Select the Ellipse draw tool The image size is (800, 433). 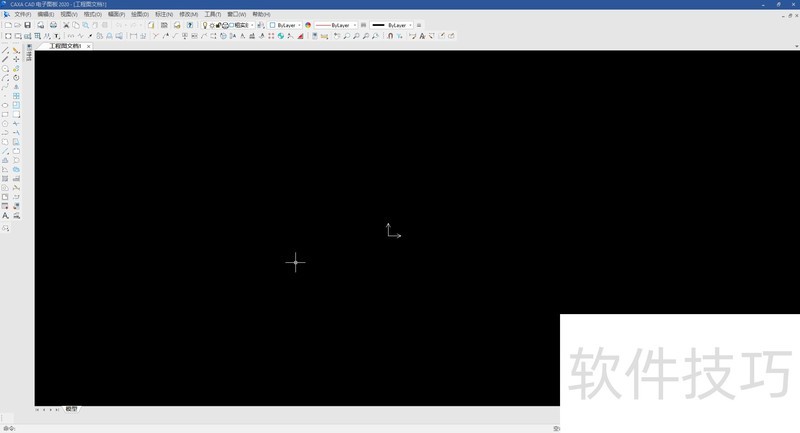5,105
